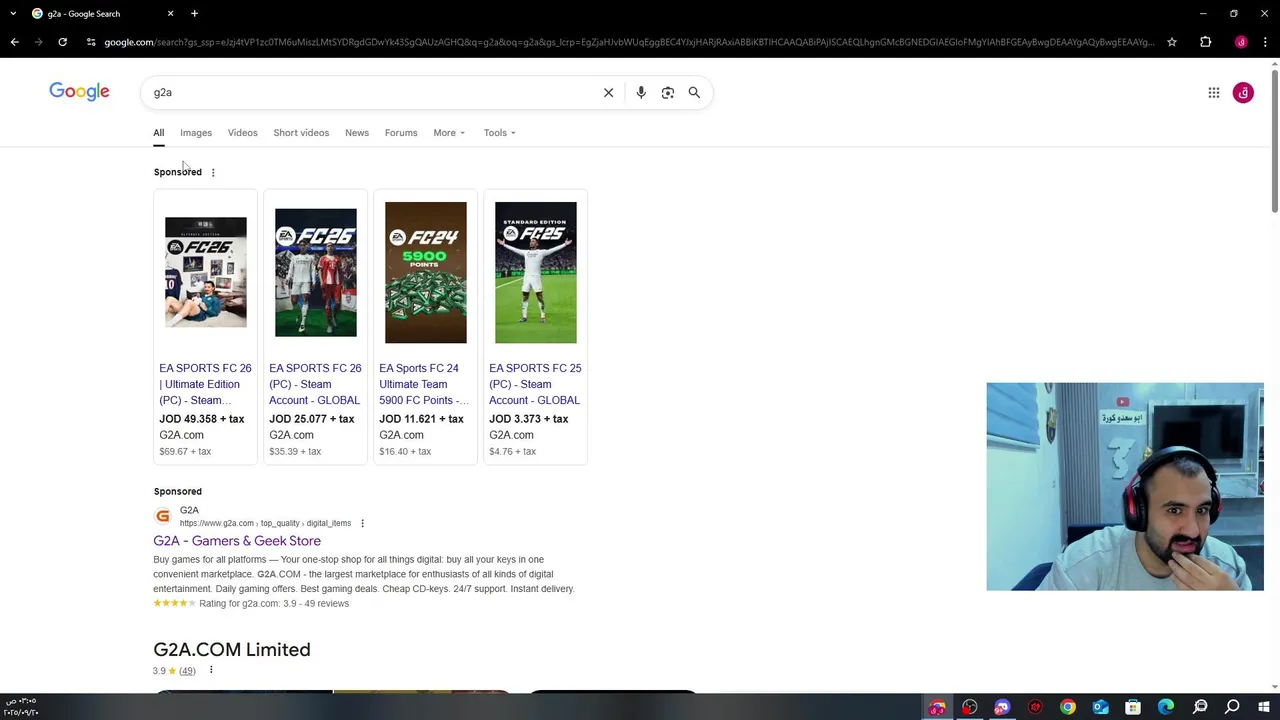Viewport: 1280px width, 720px height.
Task: Open the browser extensions puzzle icon
Action: (1205, 42)
